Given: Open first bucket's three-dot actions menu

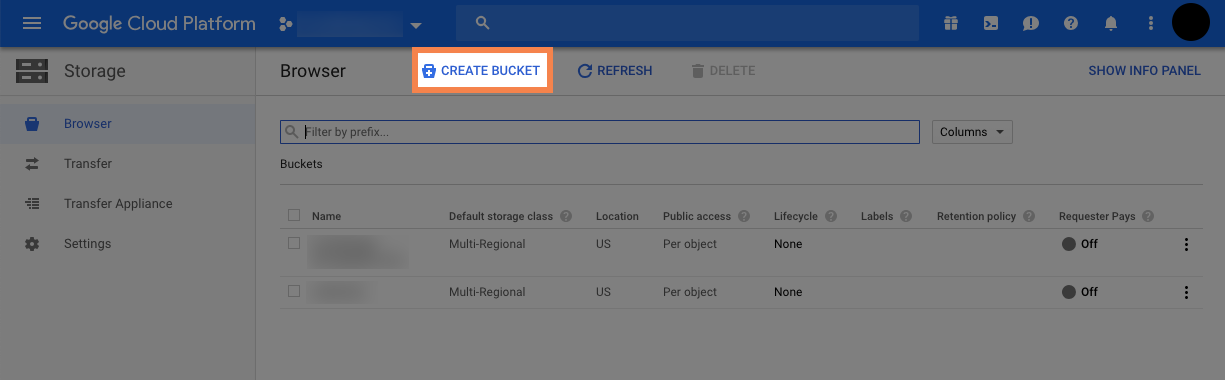Looking at the screenshot, I should coord(1187,244).
